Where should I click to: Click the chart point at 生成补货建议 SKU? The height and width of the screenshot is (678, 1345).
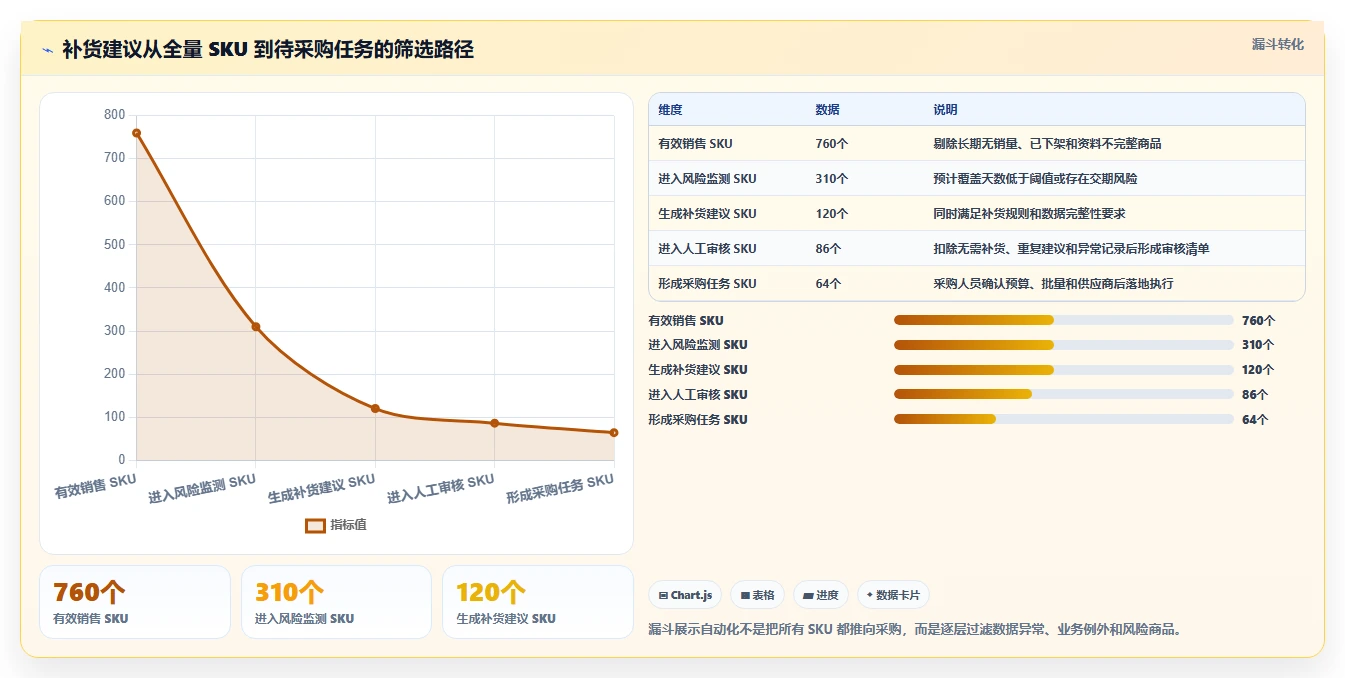pos(375,409)
